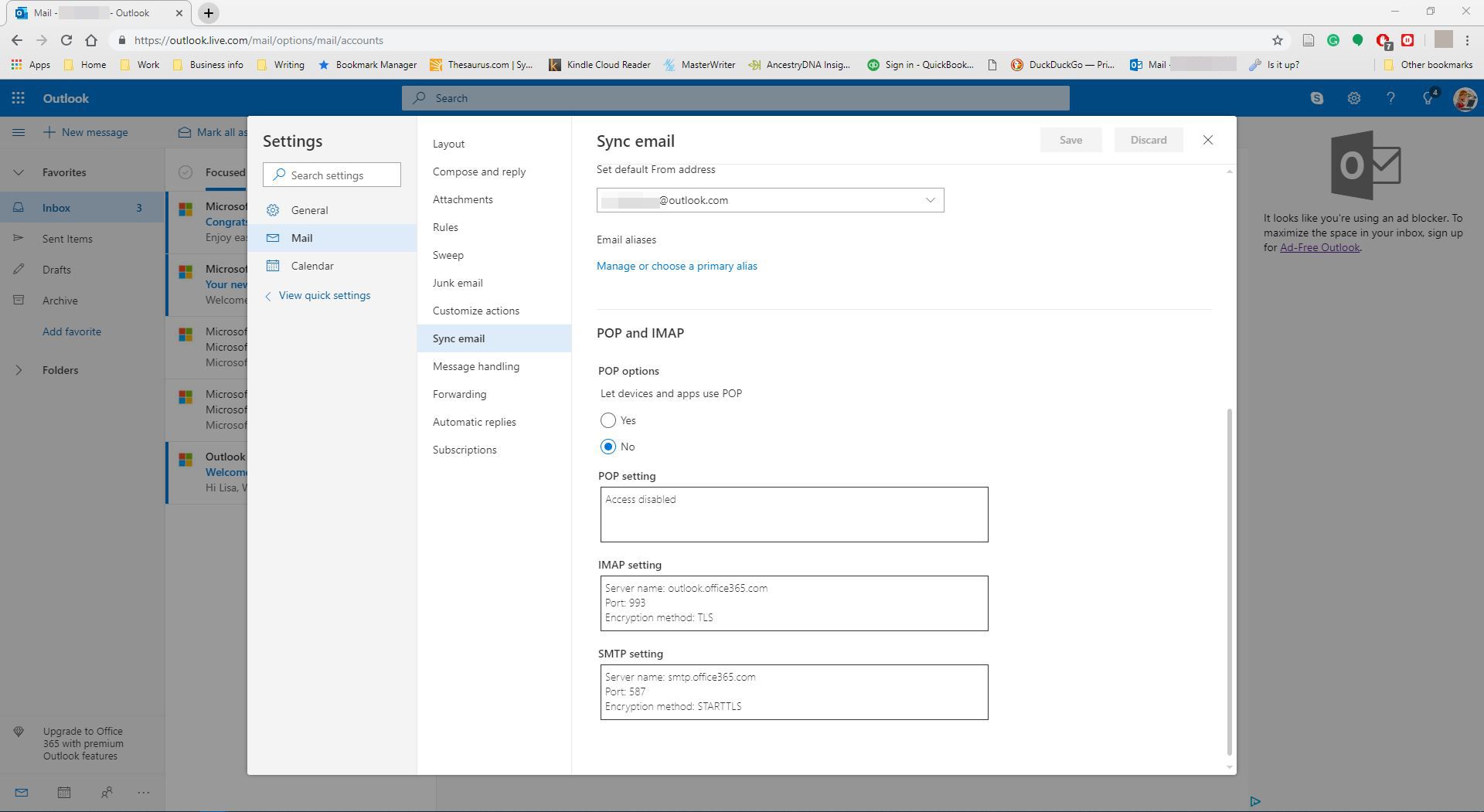Open the account profile picture menu

(1465, 98)
